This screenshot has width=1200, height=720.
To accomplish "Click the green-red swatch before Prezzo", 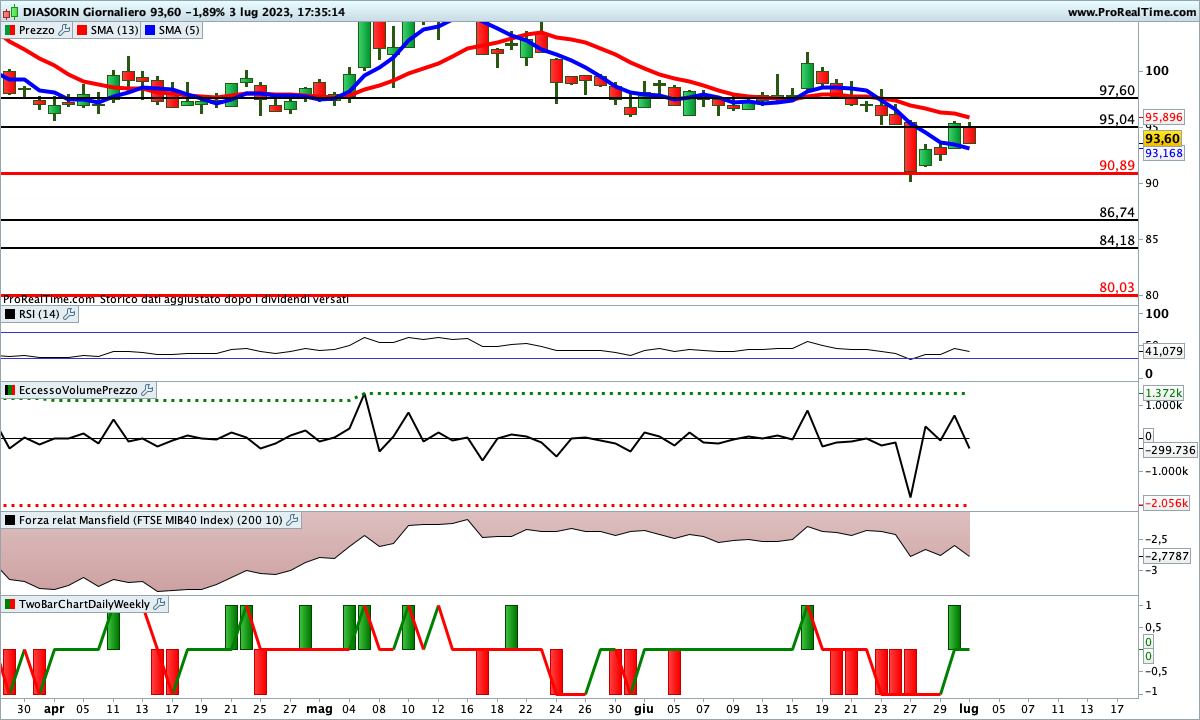I will 10,30.
